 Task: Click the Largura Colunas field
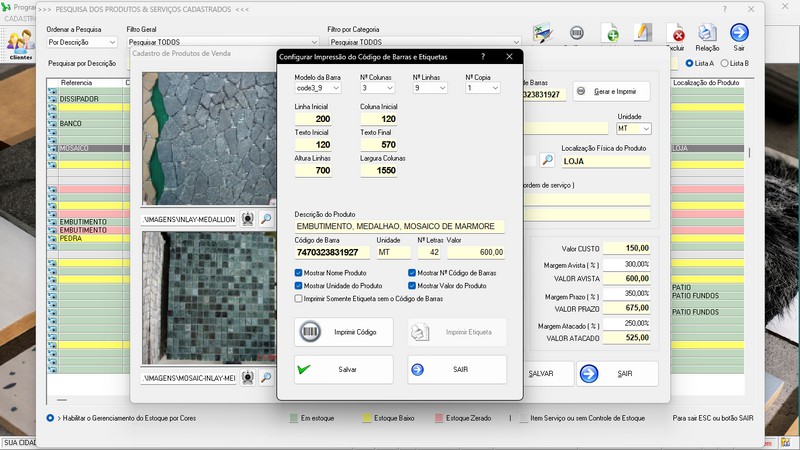(x=379, y=170)
